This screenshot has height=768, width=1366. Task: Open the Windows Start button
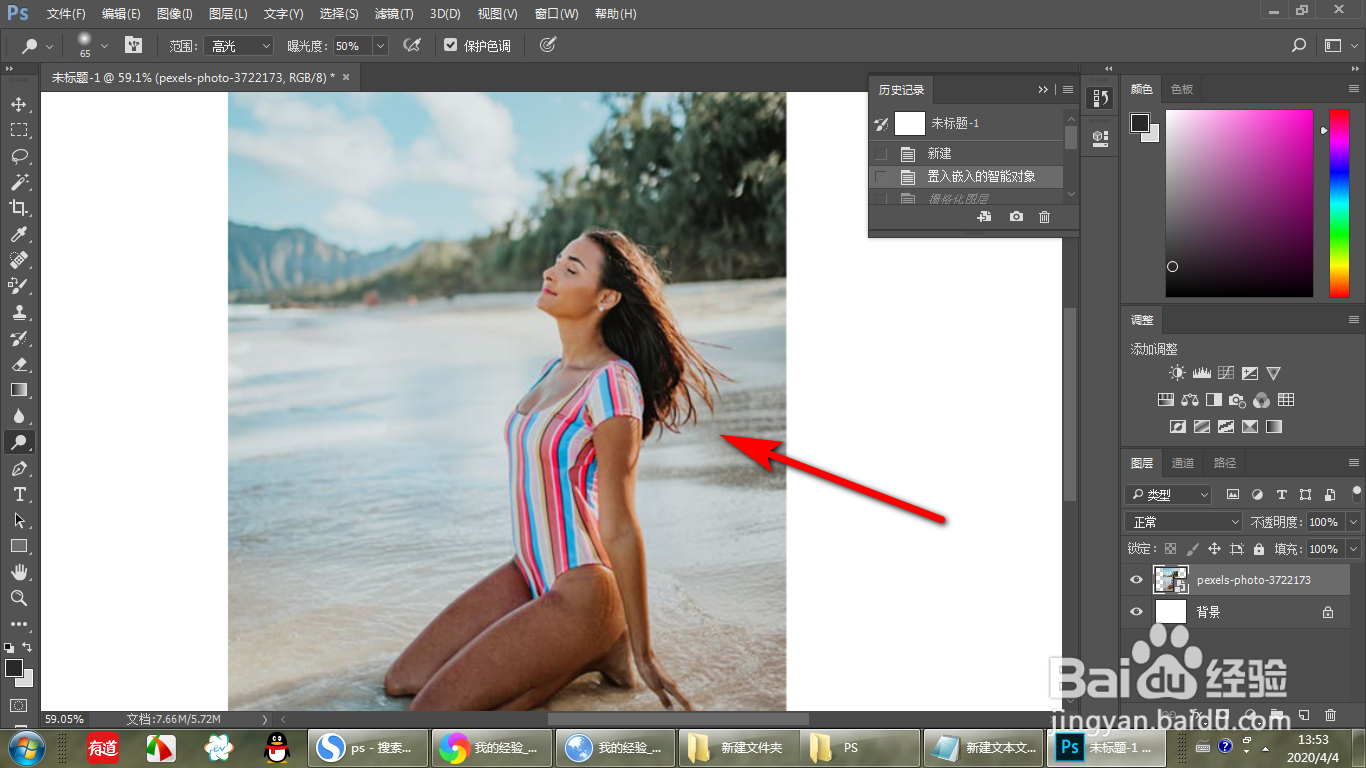click(x=26, y=748)
